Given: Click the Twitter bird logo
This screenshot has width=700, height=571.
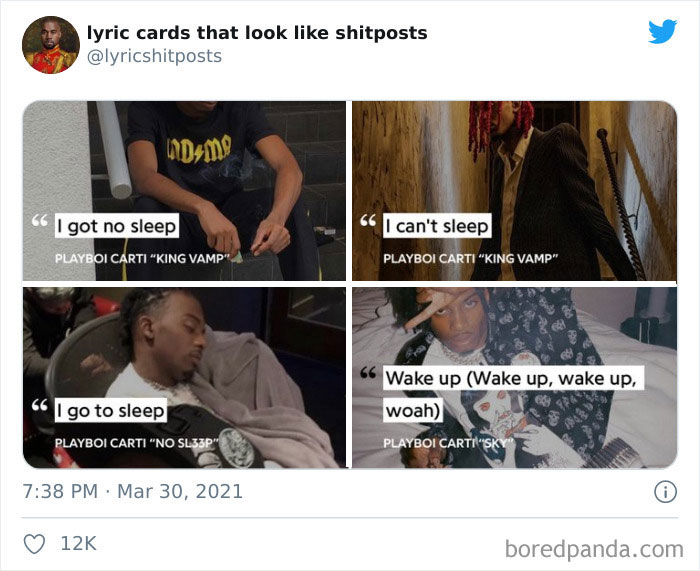Looking at the screenshot, I should click(x=662, y=31).
